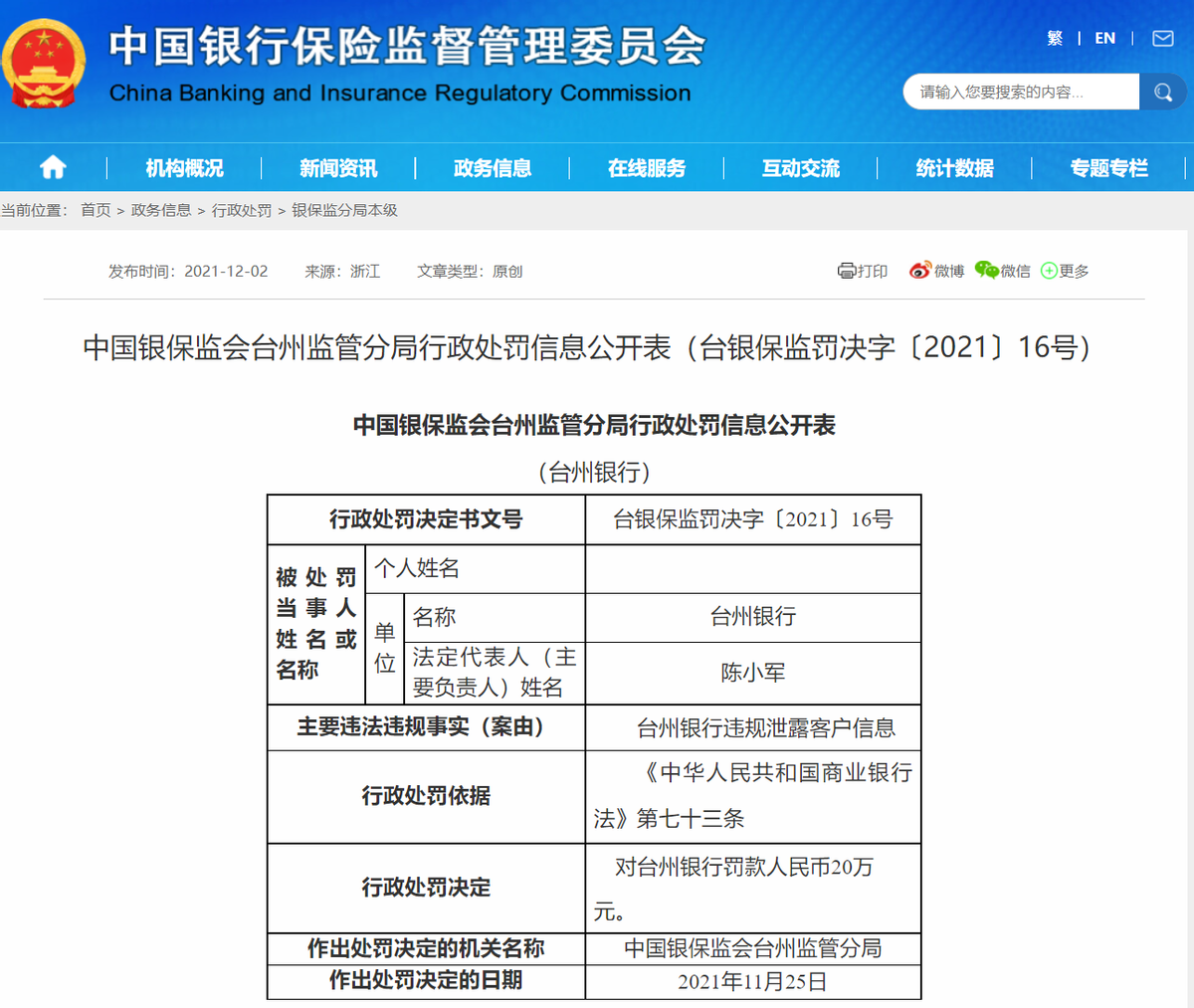Click cell 台州银行违规泄露客户信息
1194x1008 pixels.
pyautogui.click(x=753, y=727)
